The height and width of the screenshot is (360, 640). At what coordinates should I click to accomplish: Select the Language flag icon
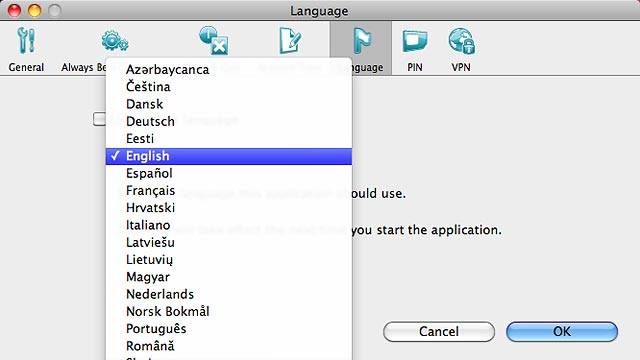coord(362,41)
